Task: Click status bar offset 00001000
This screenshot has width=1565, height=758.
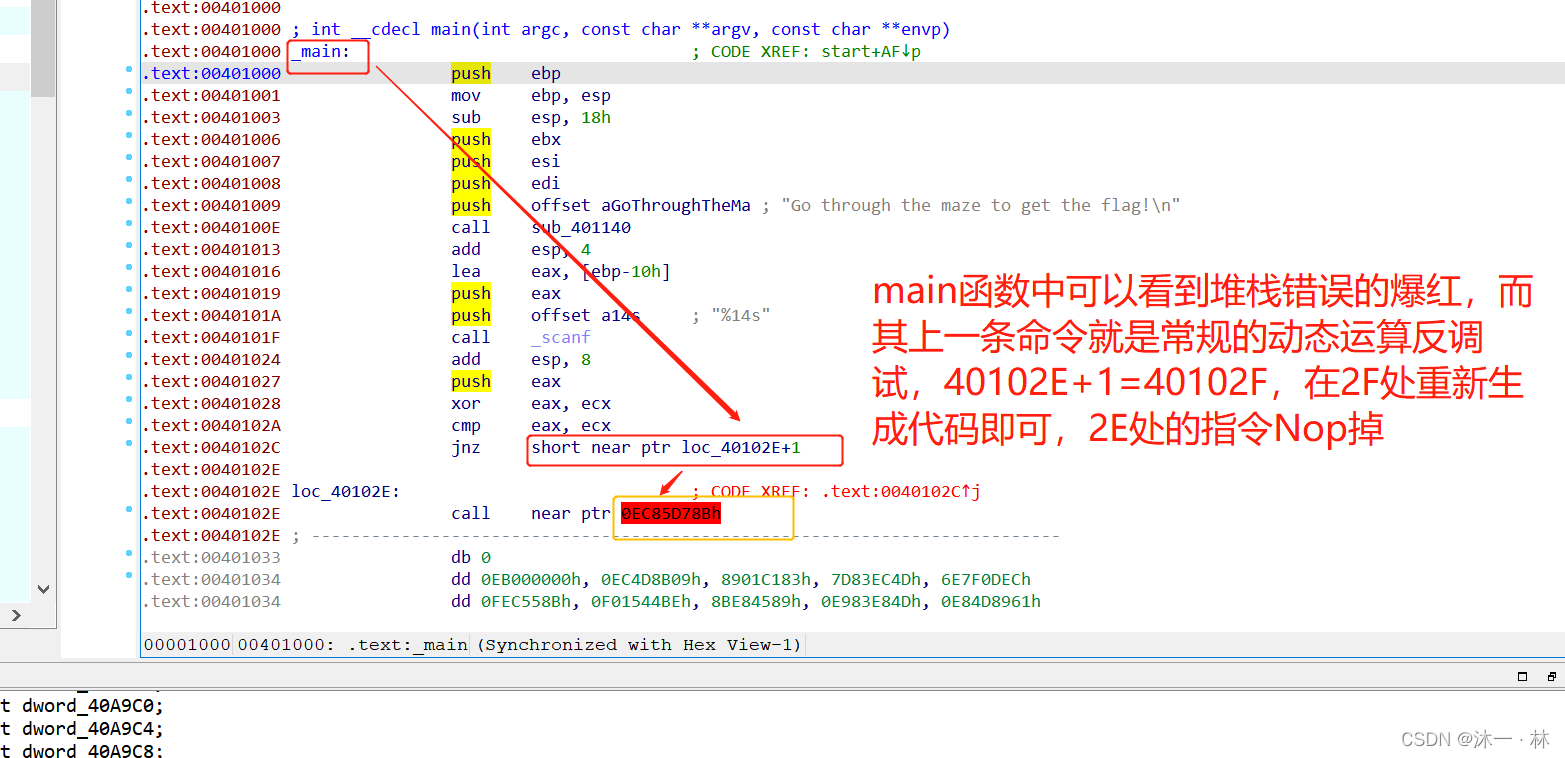Action: pos(187,645)
